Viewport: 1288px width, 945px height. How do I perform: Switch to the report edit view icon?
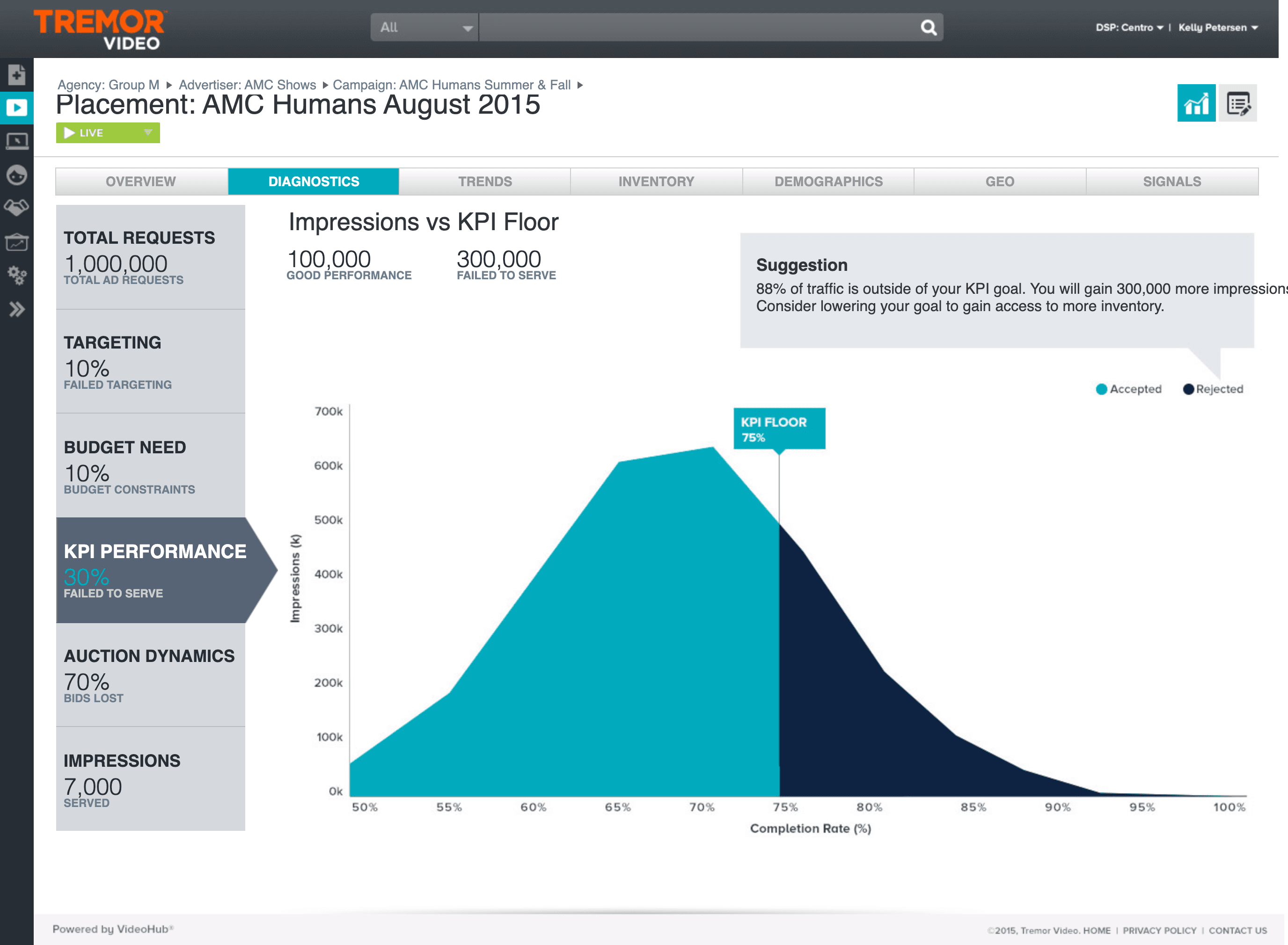[x=1237, y=103]
